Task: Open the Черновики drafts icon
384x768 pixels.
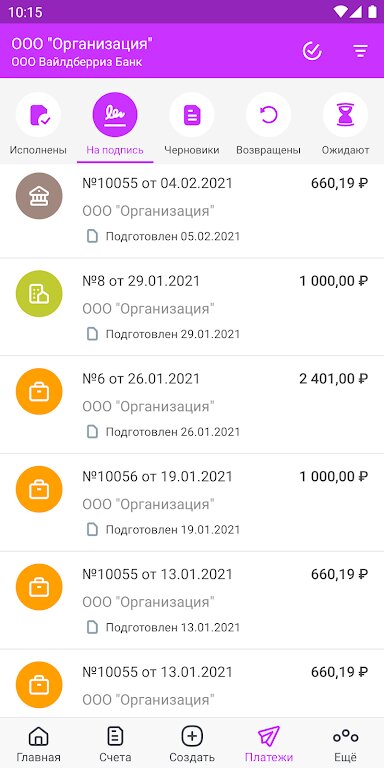Action: (x=192, y=115)
